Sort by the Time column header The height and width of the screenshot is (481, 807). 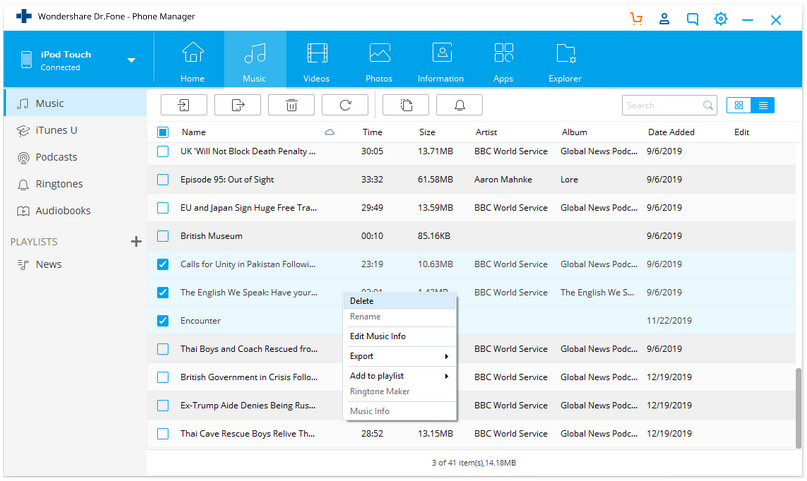[x=372, y=132]
